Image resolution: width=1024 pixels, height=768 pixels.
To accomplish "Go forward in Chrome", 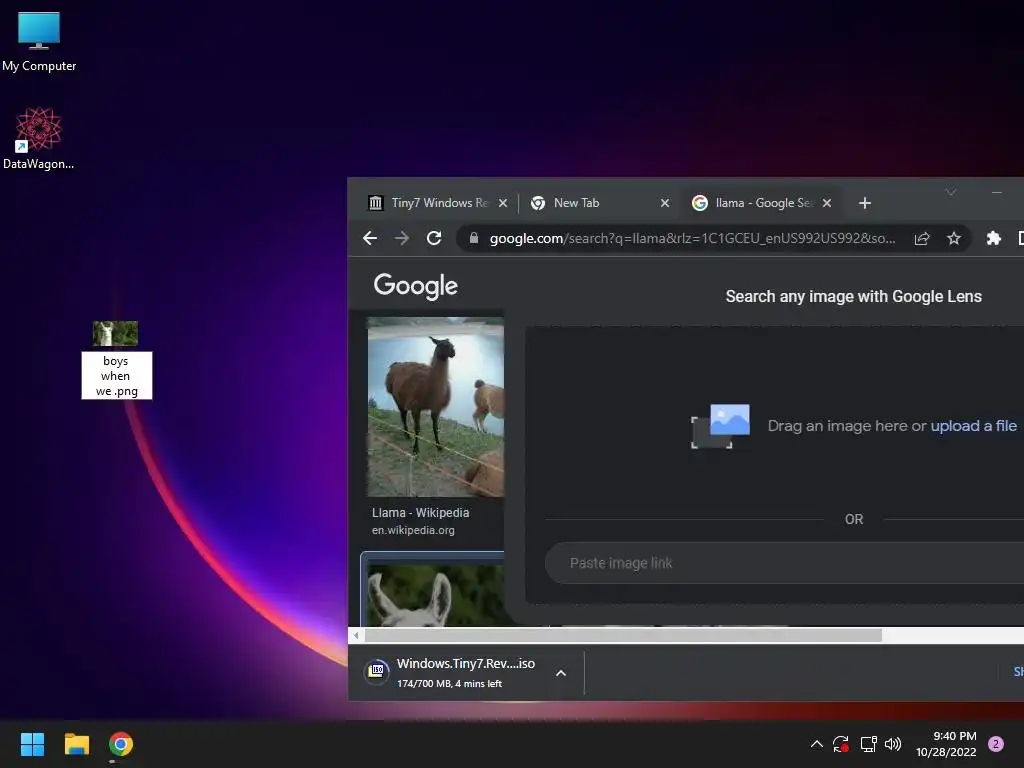I will click(402, 238).
